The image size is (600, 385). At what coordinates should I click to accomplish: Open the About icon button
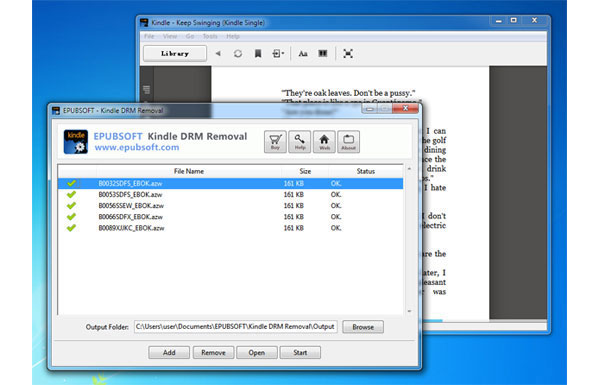349,142
